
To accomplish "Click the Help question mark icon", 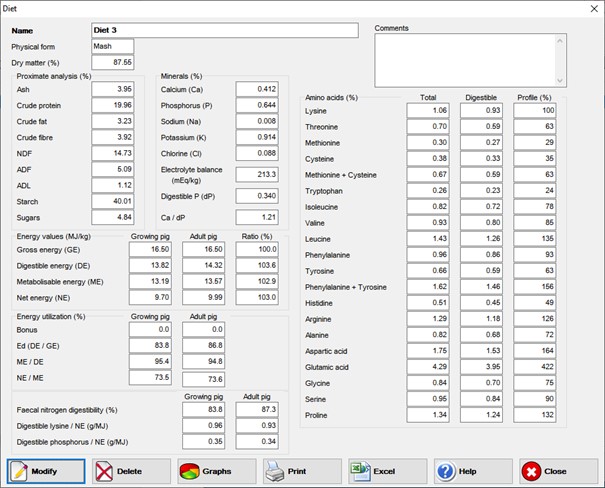I will (446, 471).
